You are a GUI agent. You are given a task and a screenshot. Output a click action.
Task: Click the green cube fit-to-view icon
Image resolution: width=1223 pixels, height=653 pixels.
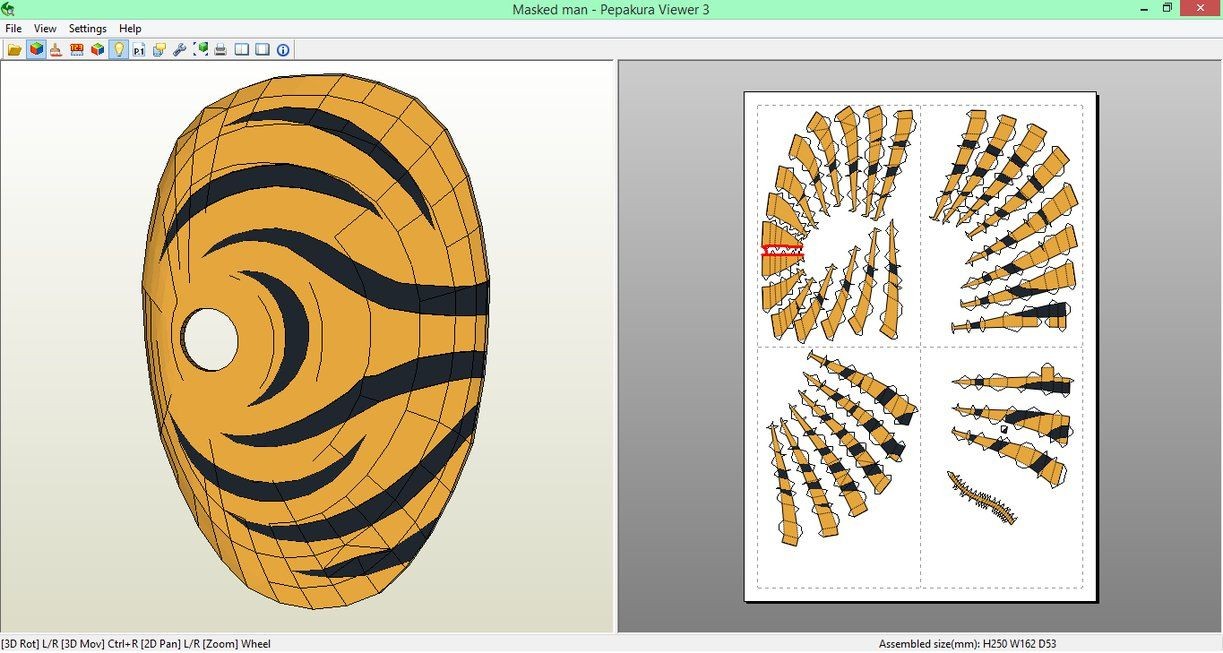coord(201,49)
